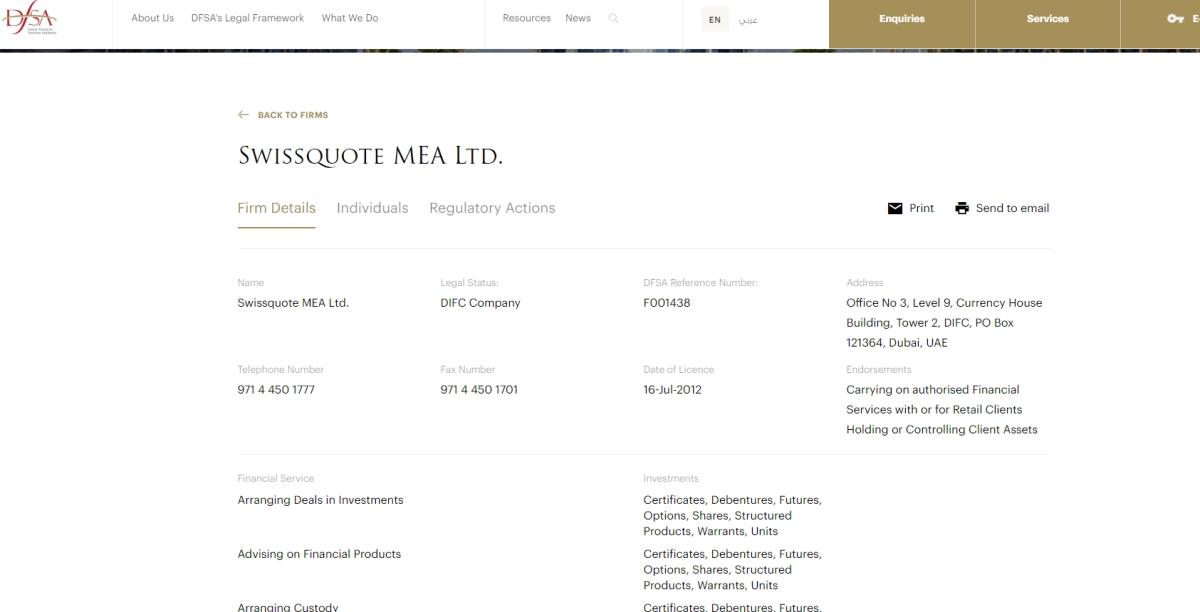
Task: Click the back arrow beside BACK TO FIRMS
Action: click(x=243, y=115)
